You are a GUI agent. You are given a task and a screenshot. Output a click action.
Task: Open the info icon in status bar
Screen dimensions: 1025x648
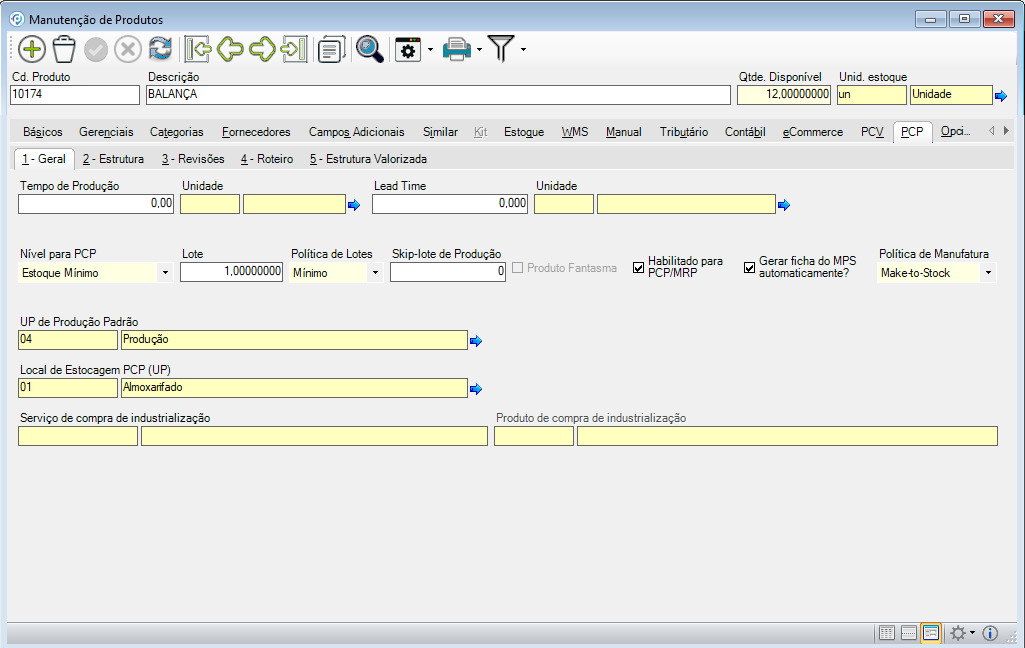coord(990,633)
